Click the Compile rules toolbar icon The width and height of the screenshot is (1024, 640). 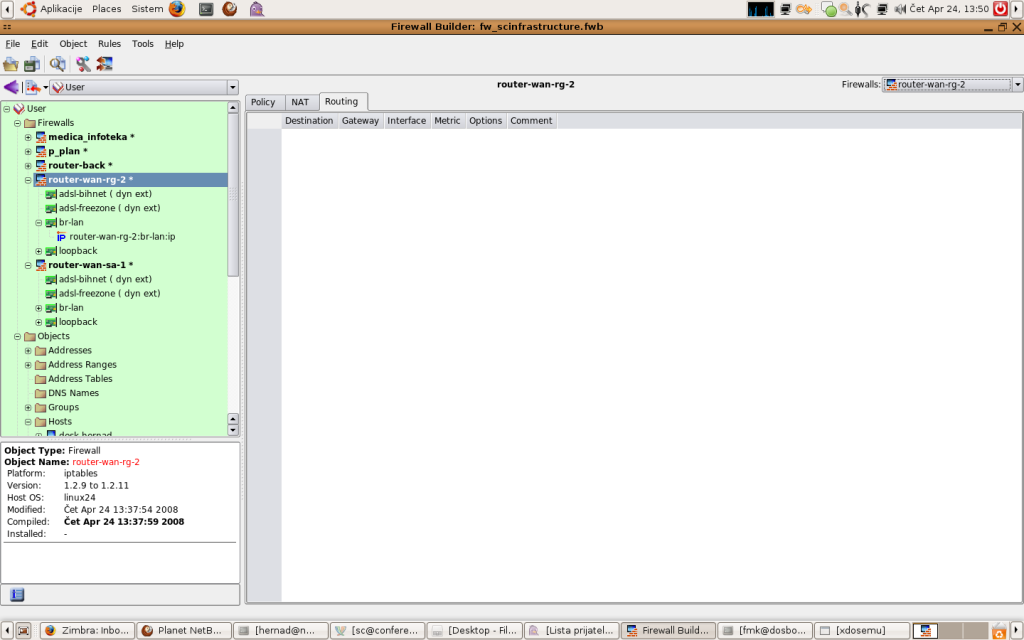(83, 64)
